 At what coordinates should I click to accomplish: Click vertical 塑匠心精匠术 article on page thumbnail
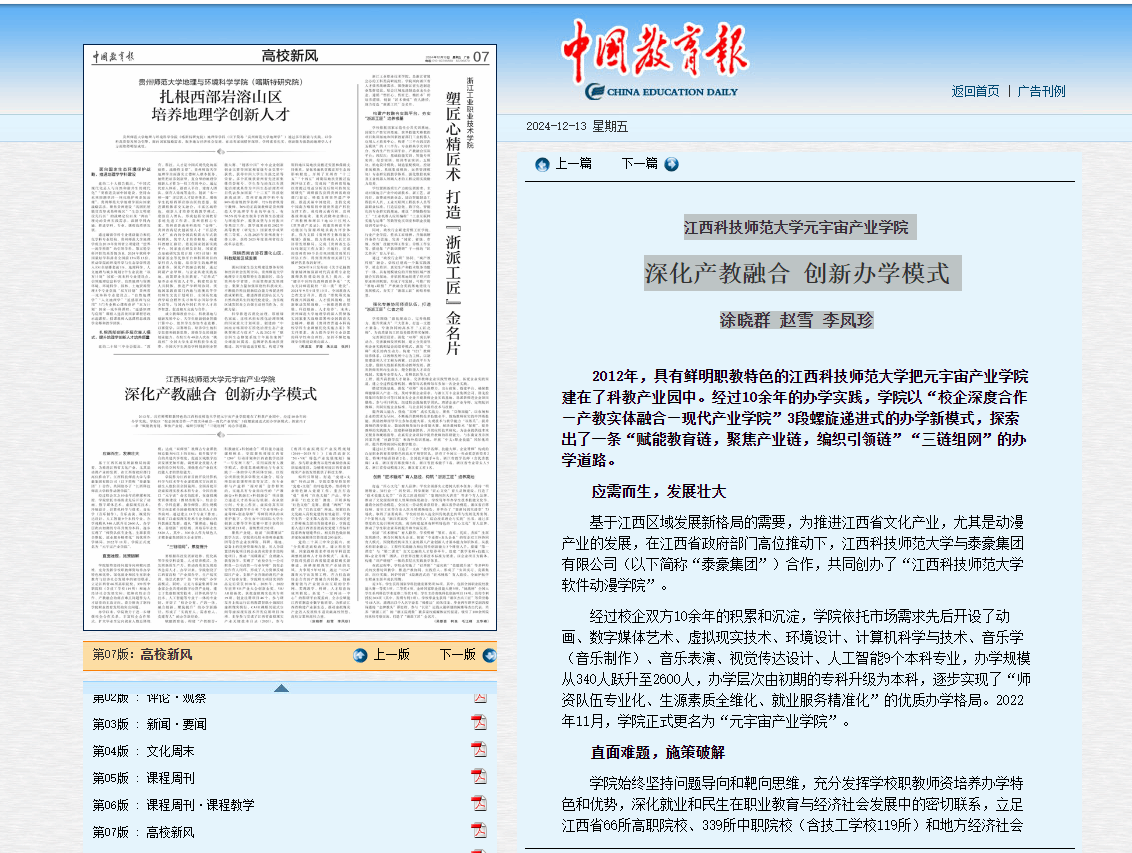[453, 223]
